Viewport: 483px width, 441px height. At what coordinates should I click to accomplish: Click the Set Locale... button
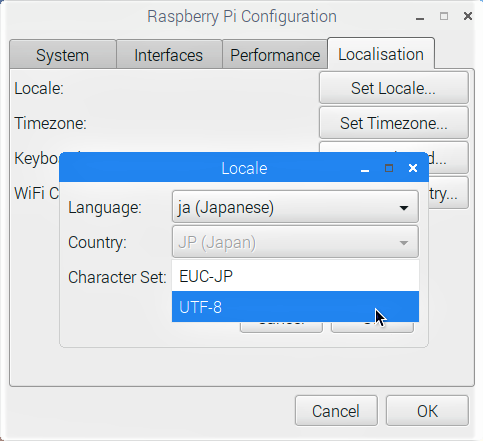[x=394, y=88]
